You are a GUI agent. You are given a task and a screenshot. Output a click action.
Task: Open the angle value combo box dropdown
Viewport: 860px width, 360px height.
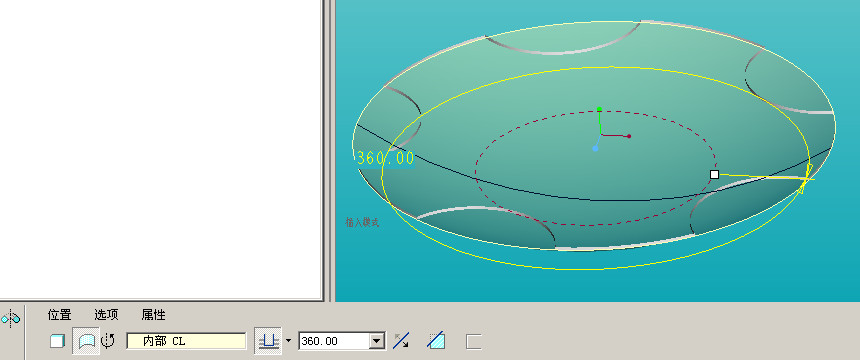click(377, 341)
